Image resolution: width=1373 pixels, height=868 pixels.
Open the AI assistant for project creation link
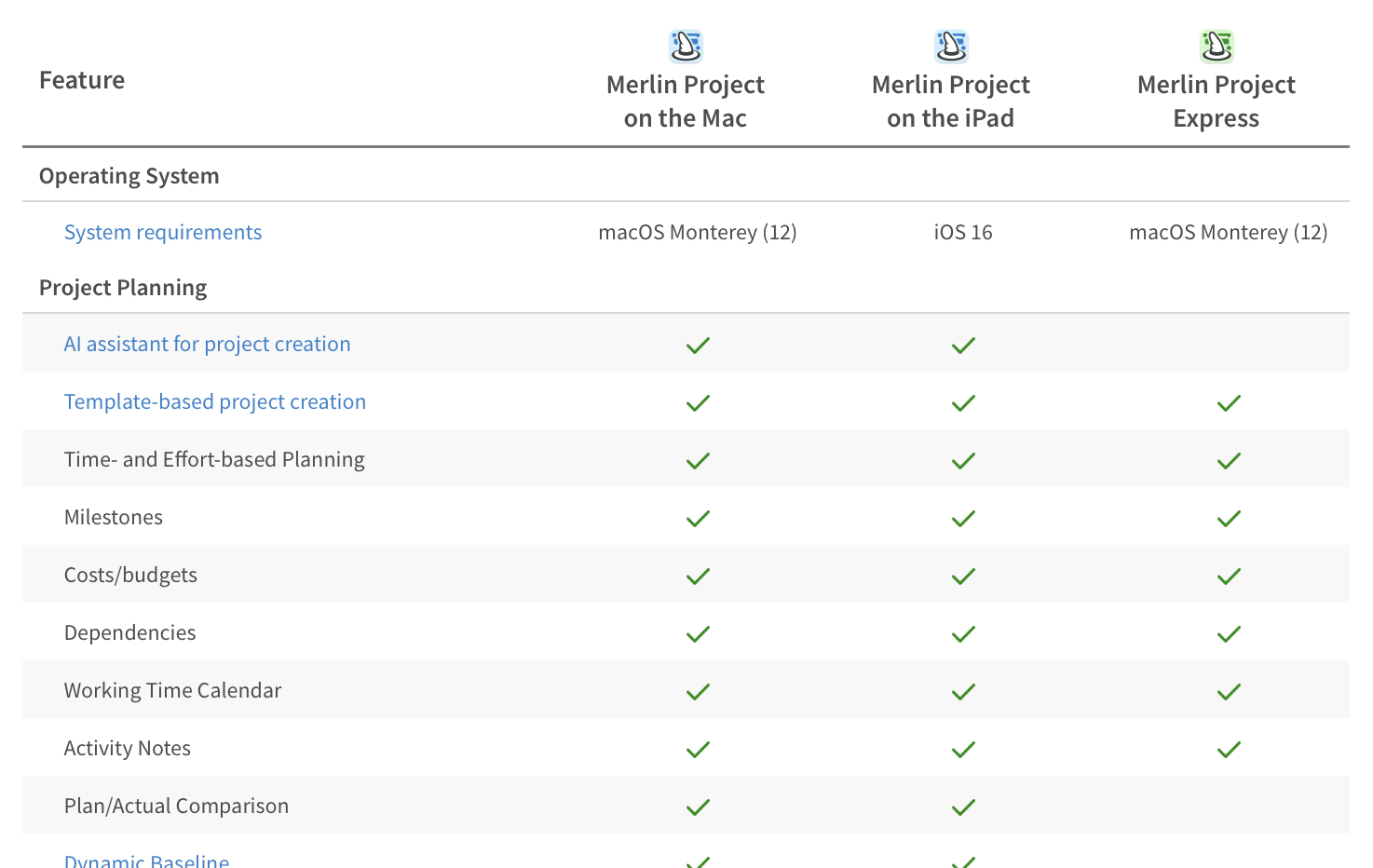[x=207, y=344]
